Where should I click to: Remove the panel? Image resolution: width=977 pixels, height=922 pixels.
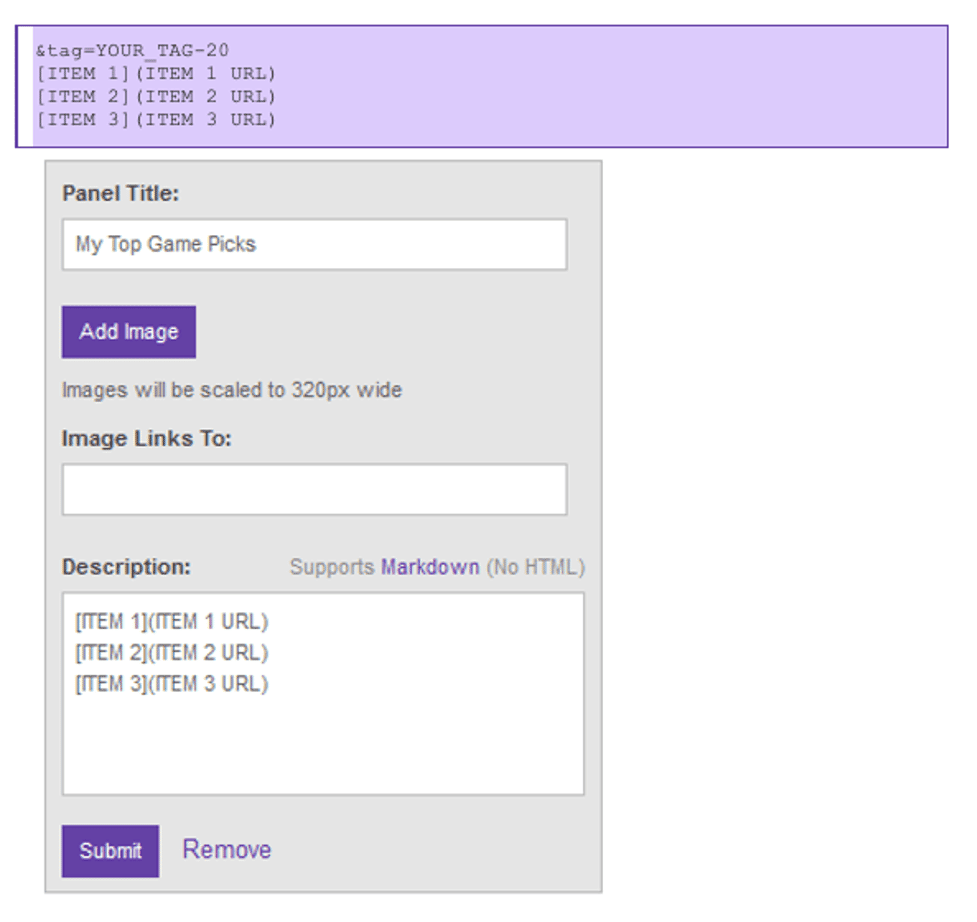227,850
